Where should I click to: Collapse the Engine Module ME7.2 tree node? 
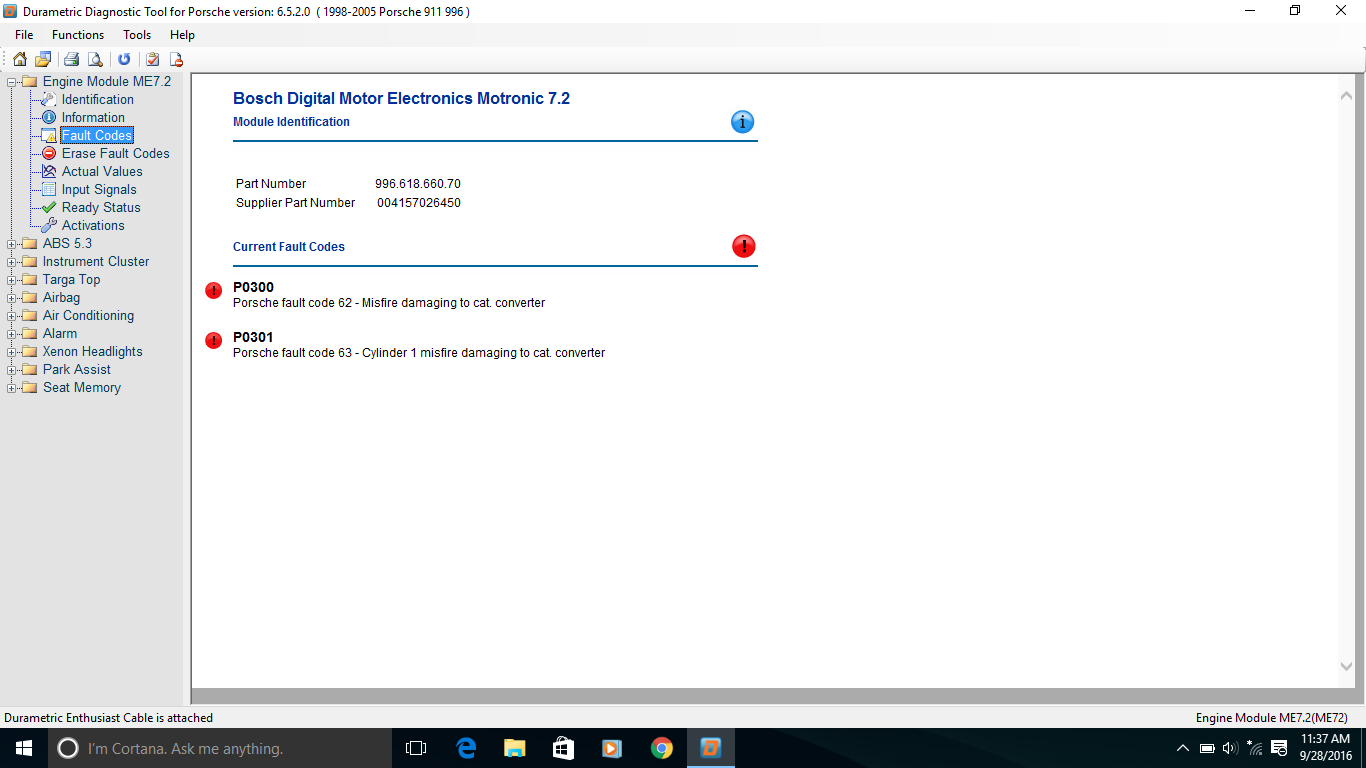(12, 82)
